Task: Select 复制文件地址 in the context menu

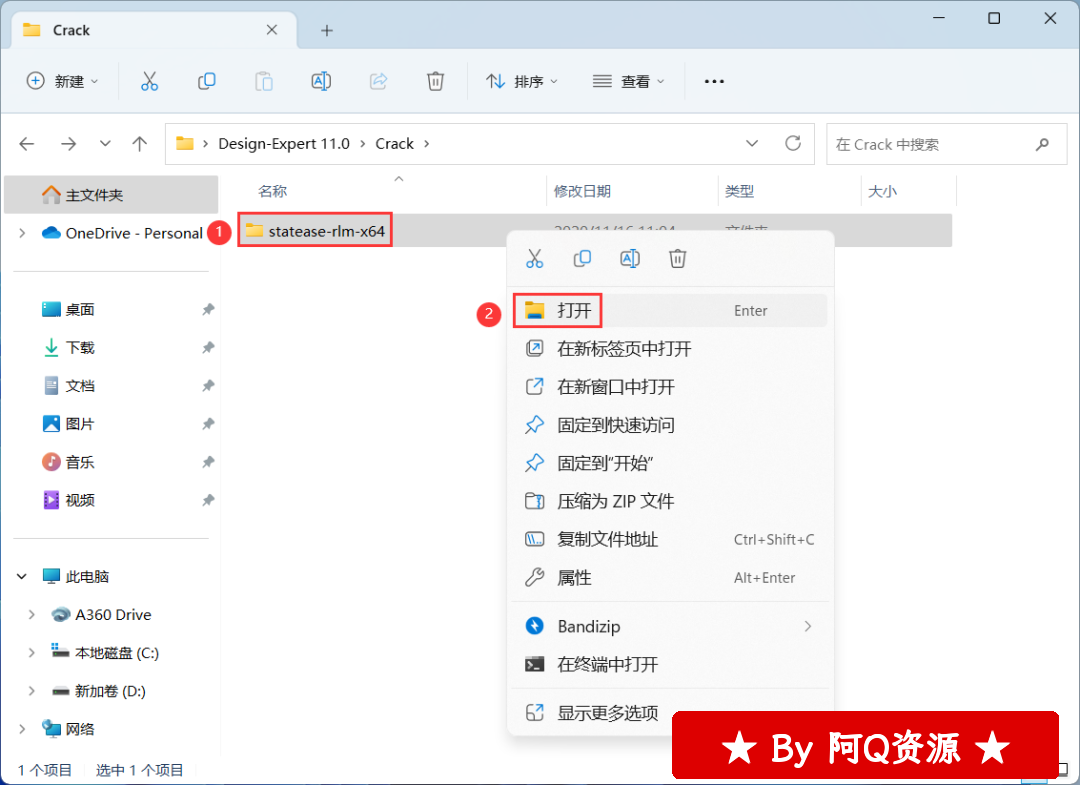Action: tap(669, 539)
